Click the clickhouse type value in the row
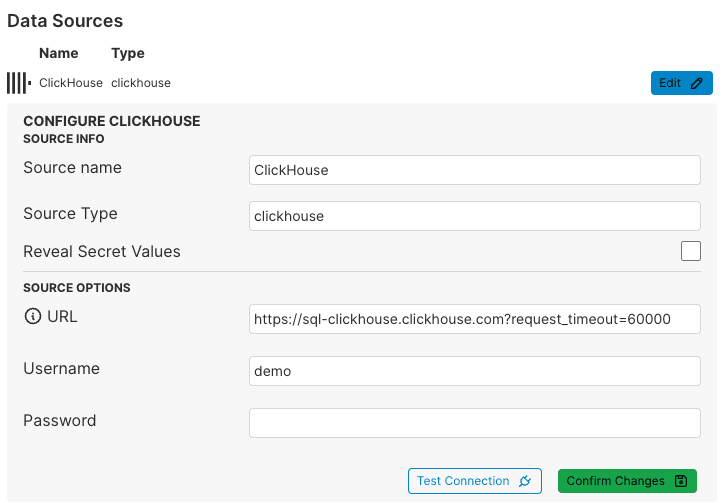This screenshot has width=722, height=503. pyautogui.click(x=141, y=83)
